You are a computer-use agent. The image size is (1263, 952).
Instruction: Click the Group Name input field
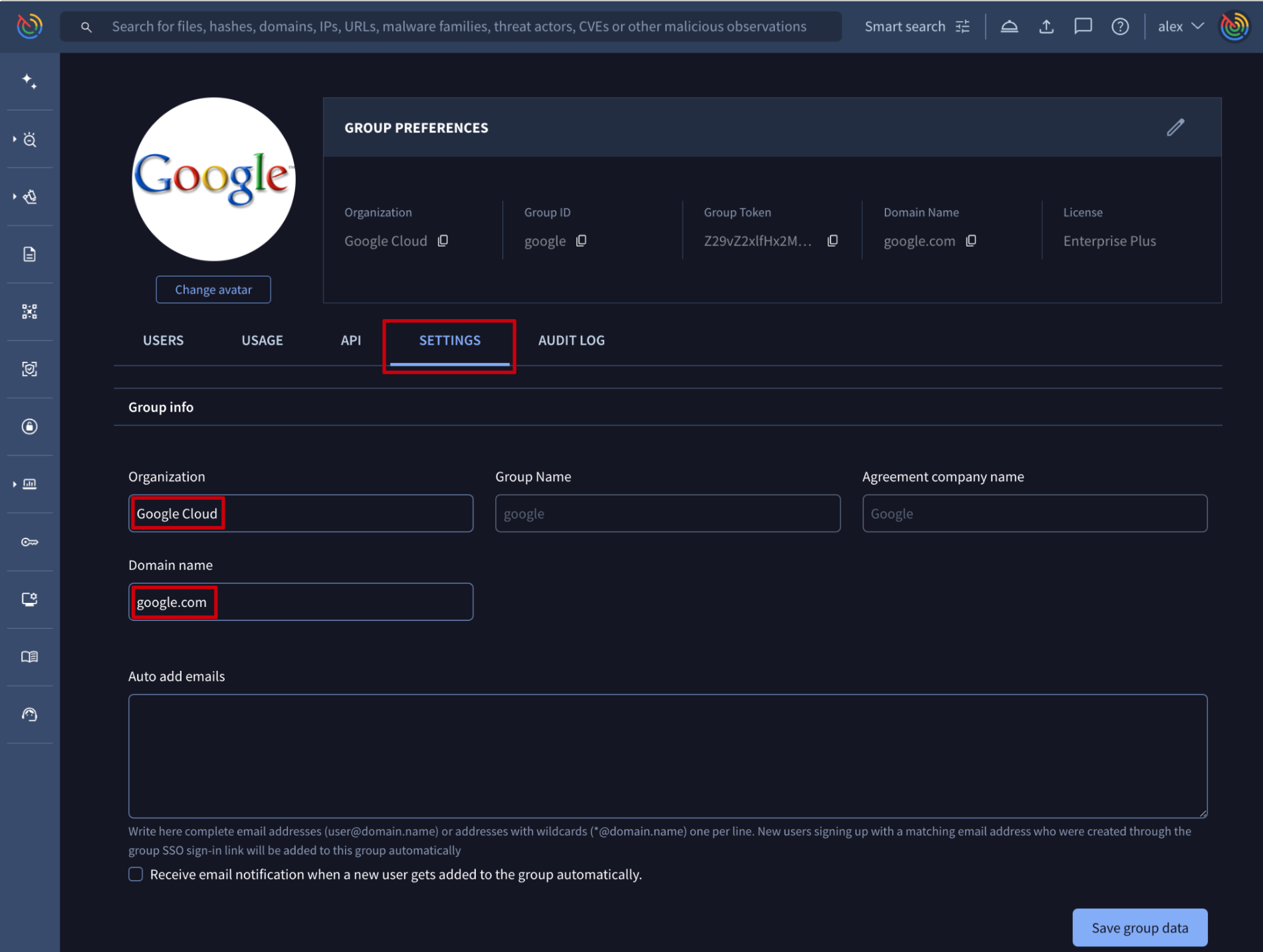(667, 513)
